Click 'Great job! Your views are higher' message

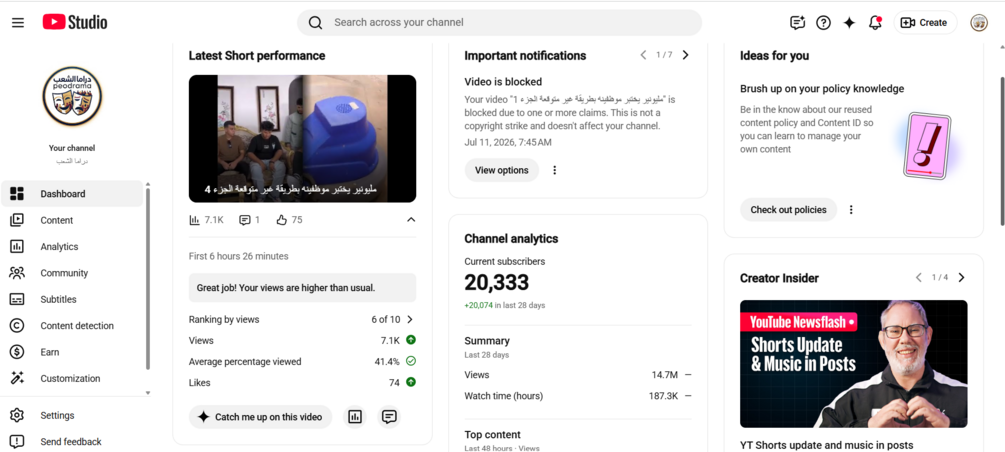click(303, 288)
